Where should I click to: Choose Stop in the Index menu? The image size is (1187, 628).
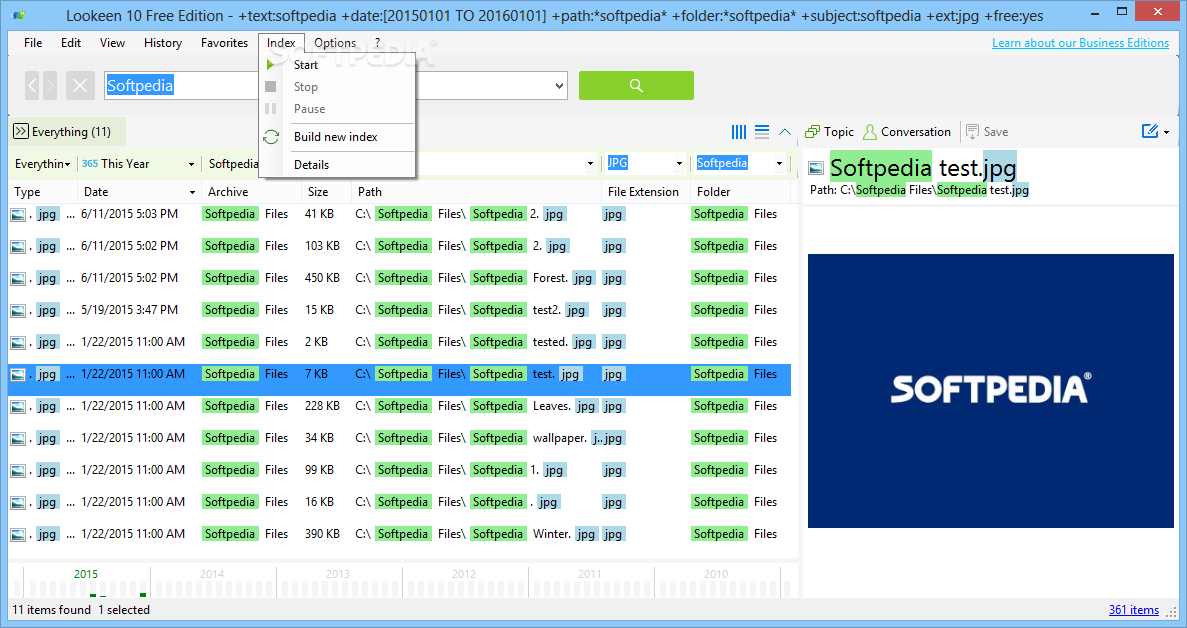click(306, 87)
